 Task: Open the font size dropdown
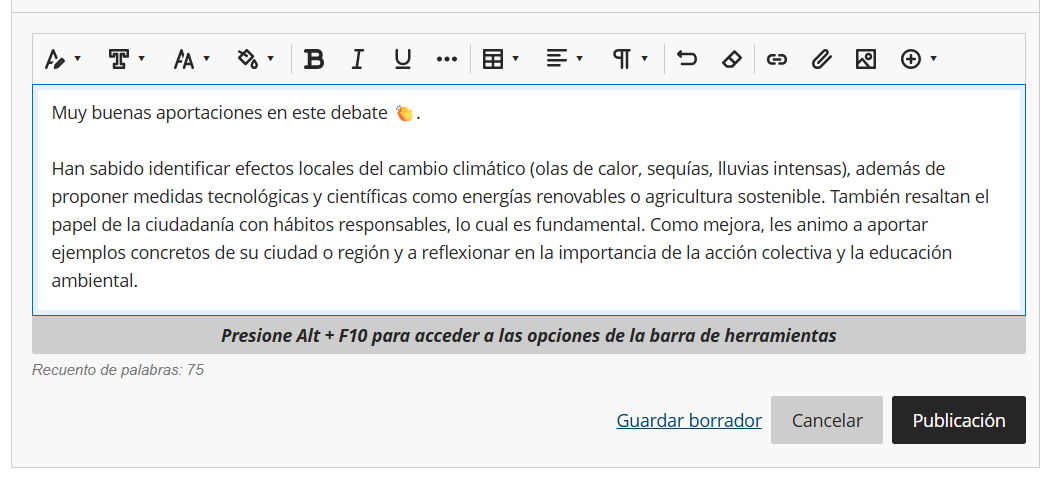pyautogui.click(x=191, y=60)
